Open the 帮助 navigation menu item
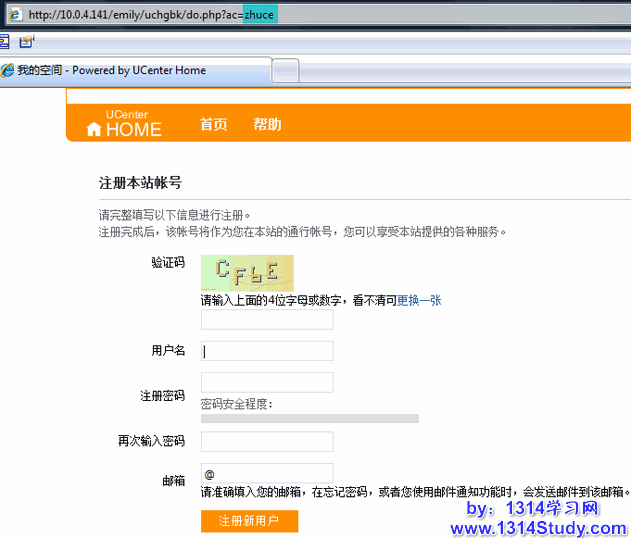This screenshot has height=538, width=631. coord(267,125)
